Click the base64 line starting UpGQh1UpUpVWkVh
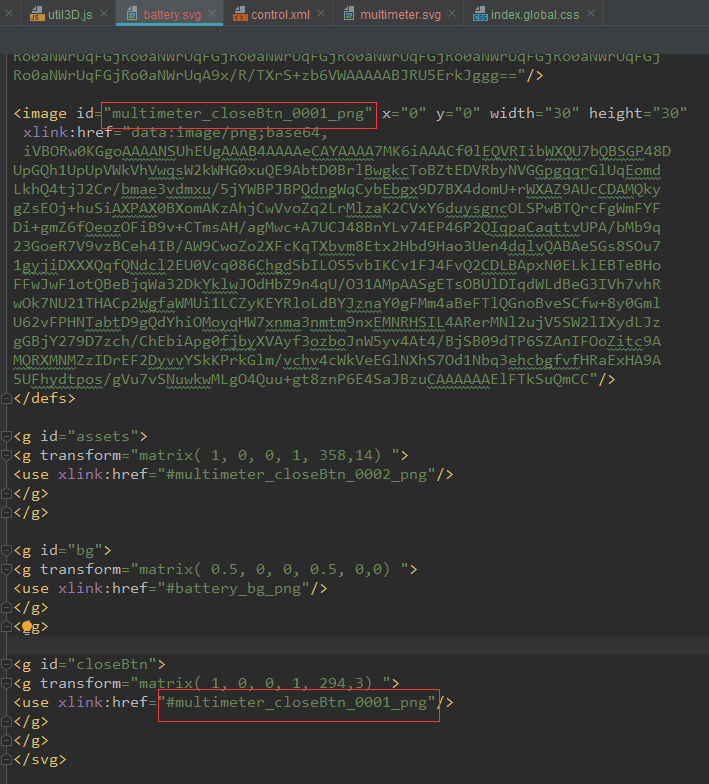709x784 pixels. (337, 170)
